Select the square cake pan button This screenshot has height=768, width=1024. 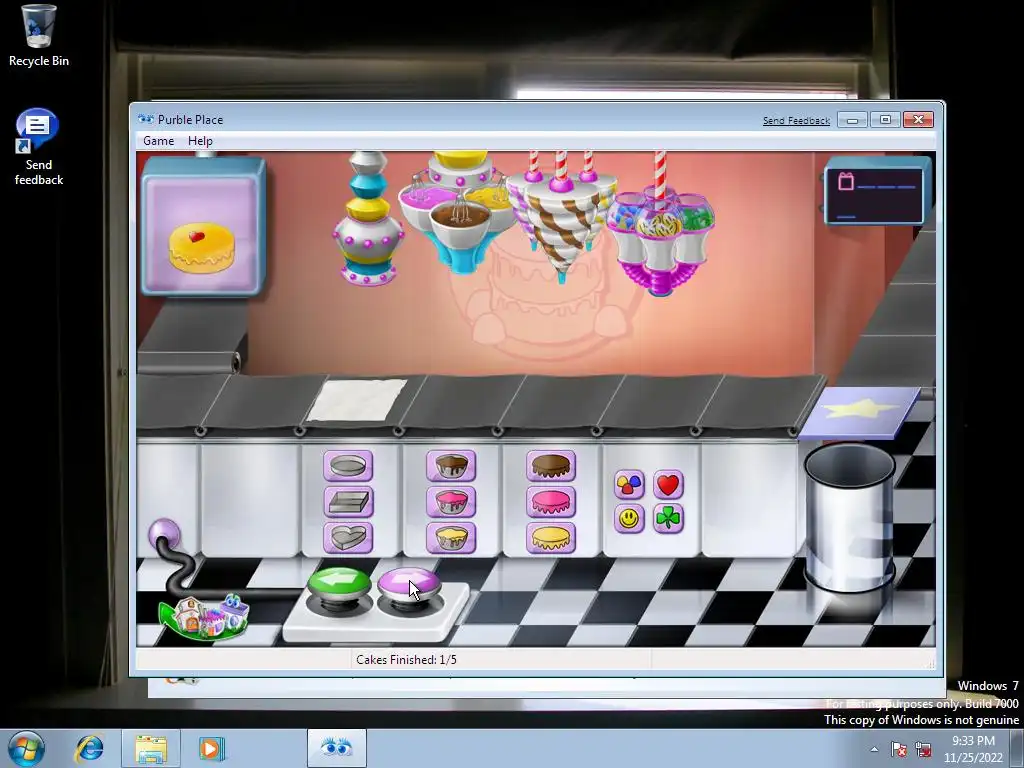[348, 502]
